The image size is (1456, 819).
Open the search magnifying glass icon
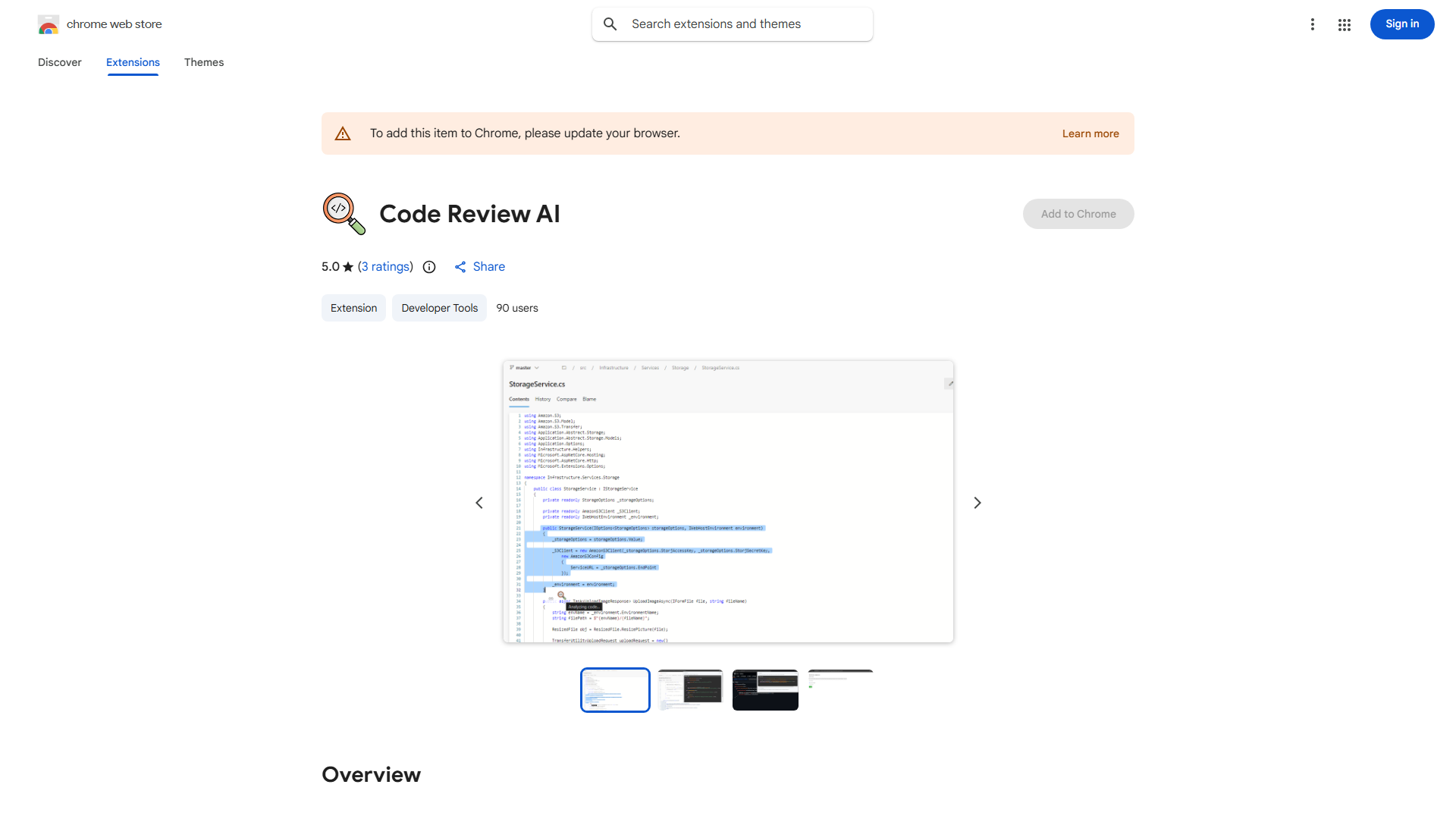click(610, 24)
